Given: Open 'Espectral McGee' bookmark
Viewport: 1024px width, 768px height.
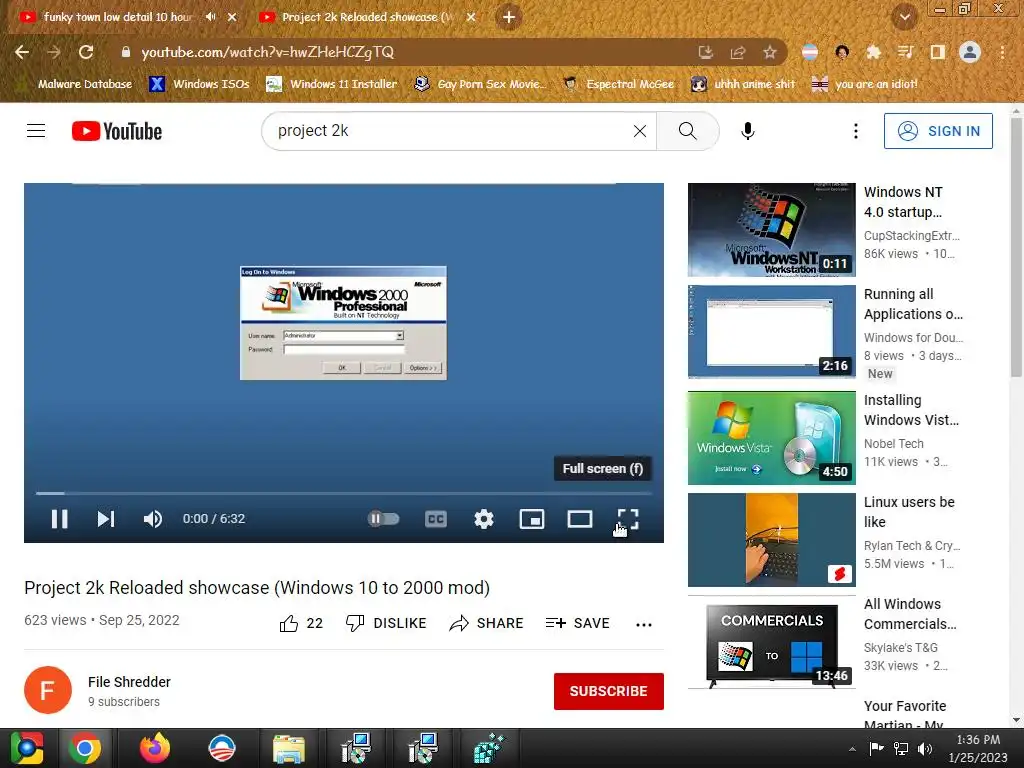Looking at the screenshot, I should pos(618,84).
